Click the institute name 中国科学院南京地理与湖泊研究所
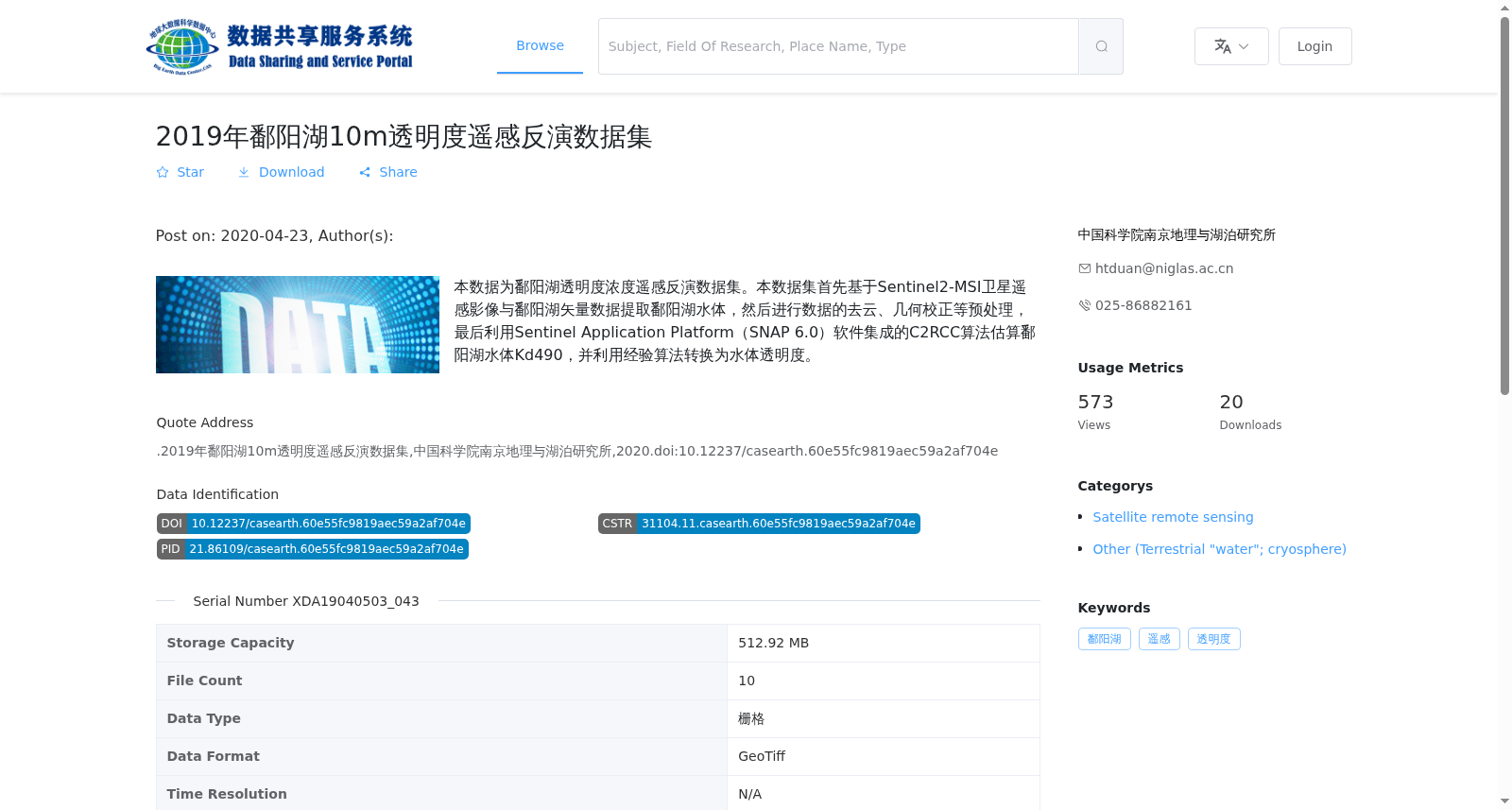The width and height of the screenshot is (1512, 810). [1177, 234]
